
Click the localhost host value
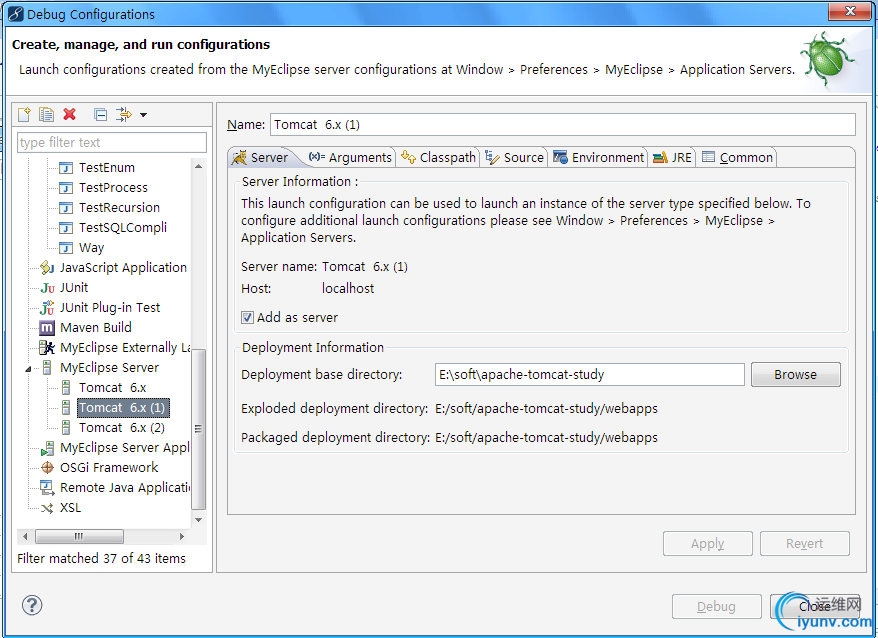[x=348, y=288]
